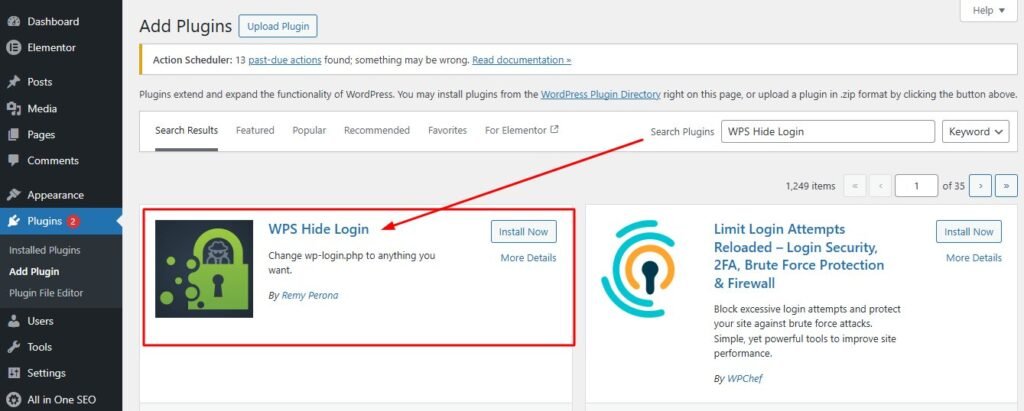Screen dimensions: 1024x411
Task: Switch to Recommended tab
Action: pos(377,130)
